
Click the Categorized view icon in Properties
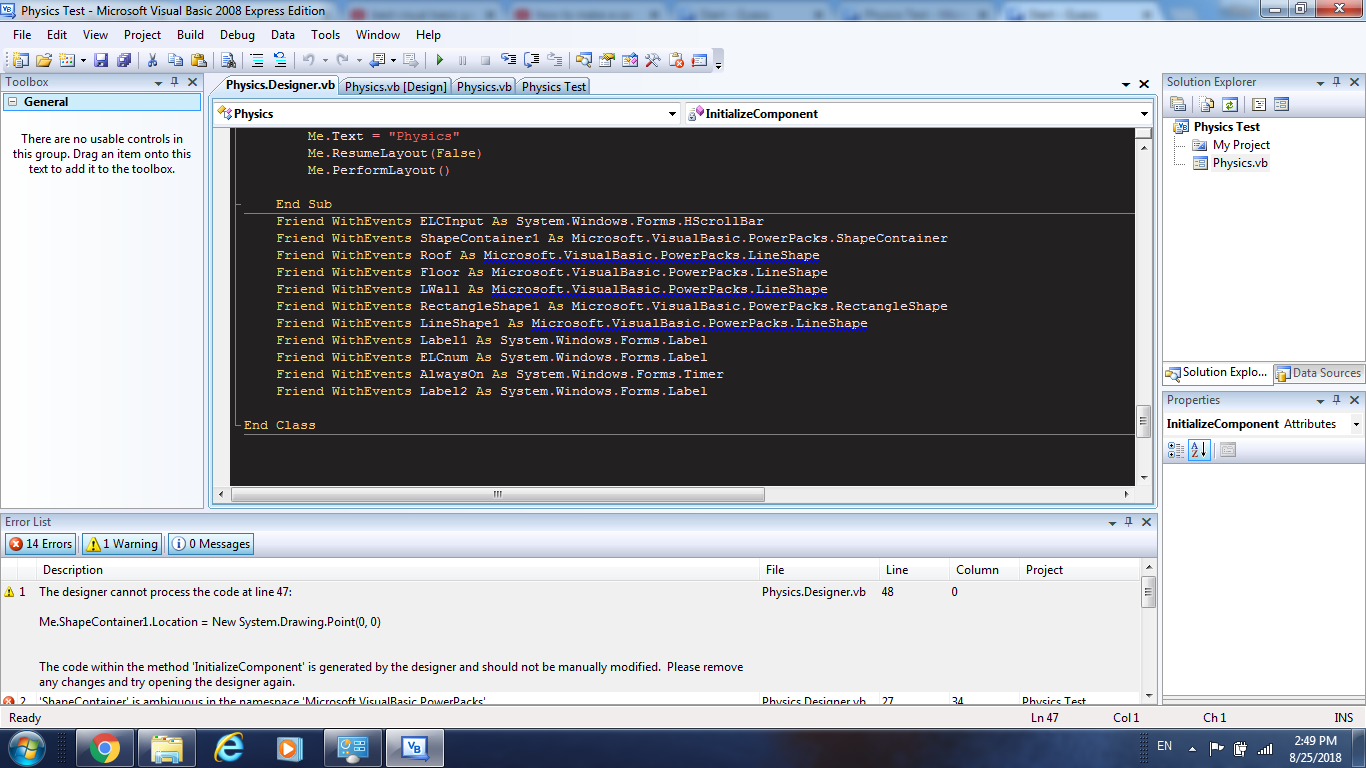(1177, 450)
